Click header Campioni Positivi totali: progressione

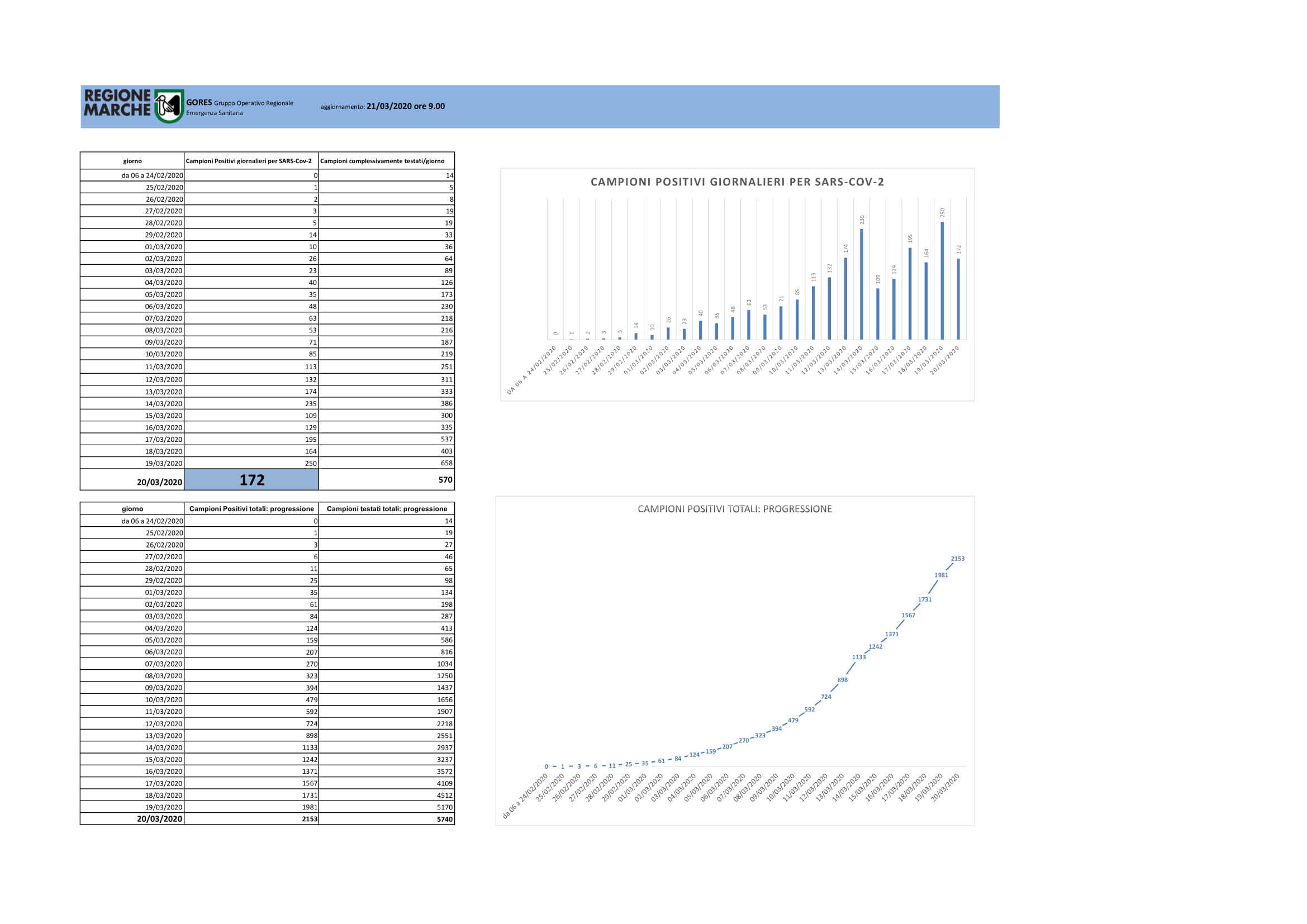251,509
